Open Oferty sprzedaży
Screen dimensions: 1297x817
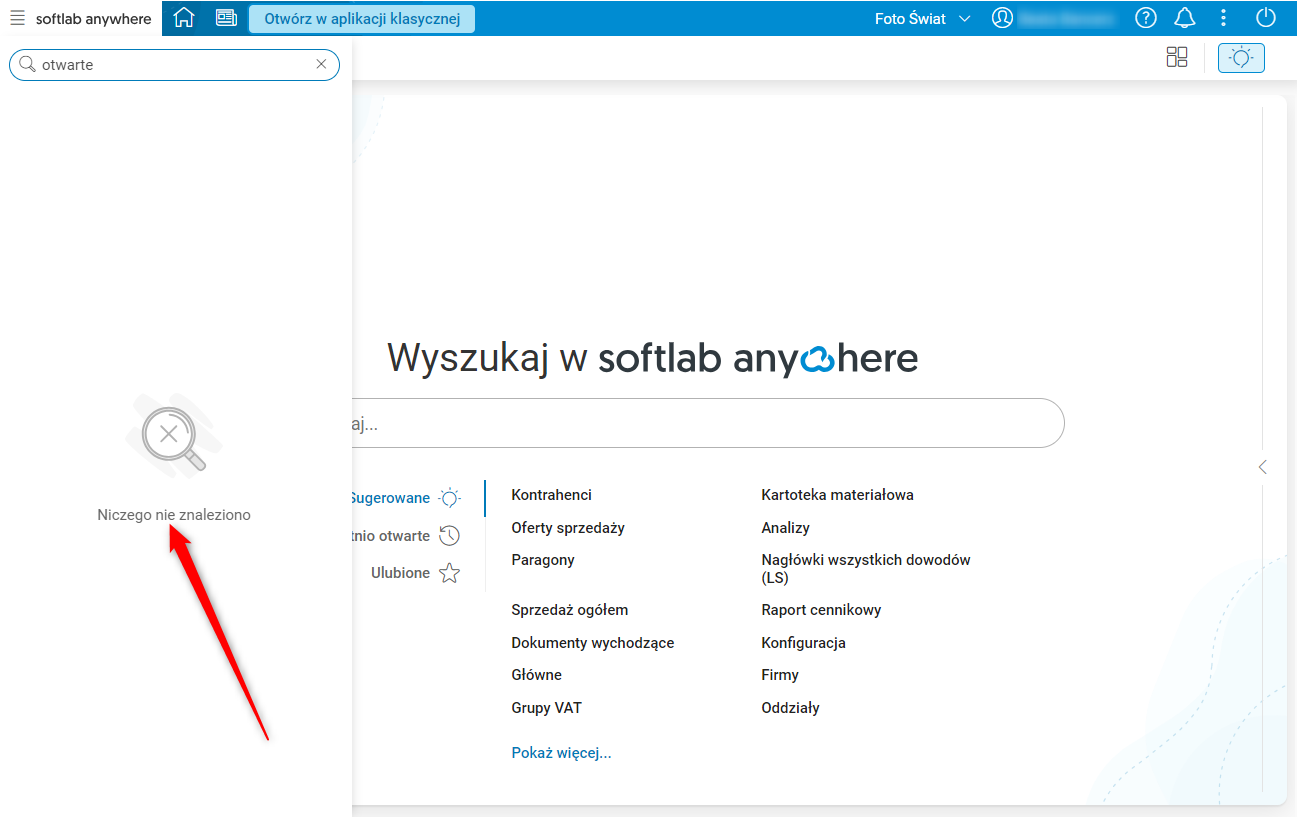pos(568,528)
